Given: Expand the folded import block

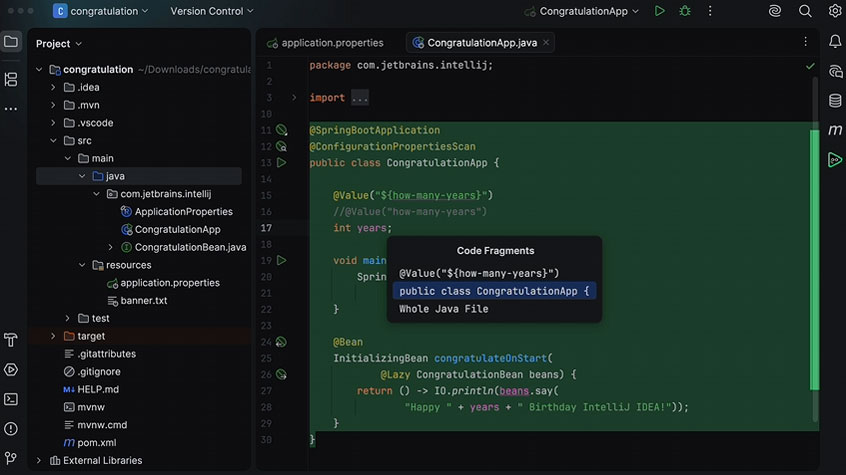Looking at the screenshot, I should 293,98.
